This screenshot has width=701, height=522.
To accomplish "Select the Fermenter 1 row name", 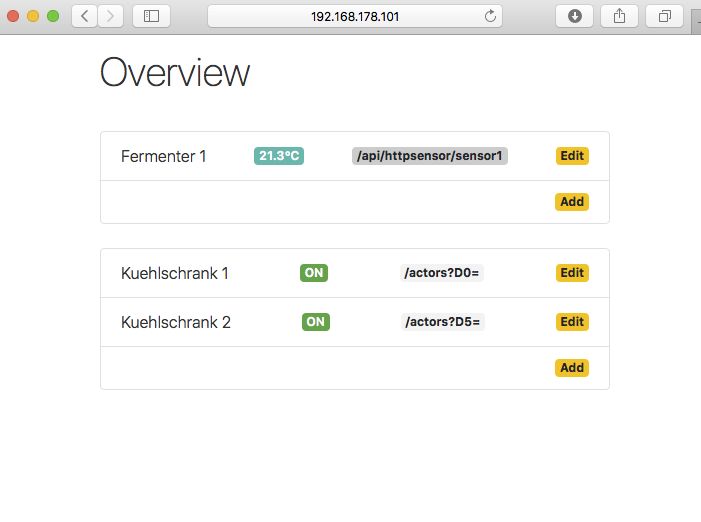I will 164,156.
